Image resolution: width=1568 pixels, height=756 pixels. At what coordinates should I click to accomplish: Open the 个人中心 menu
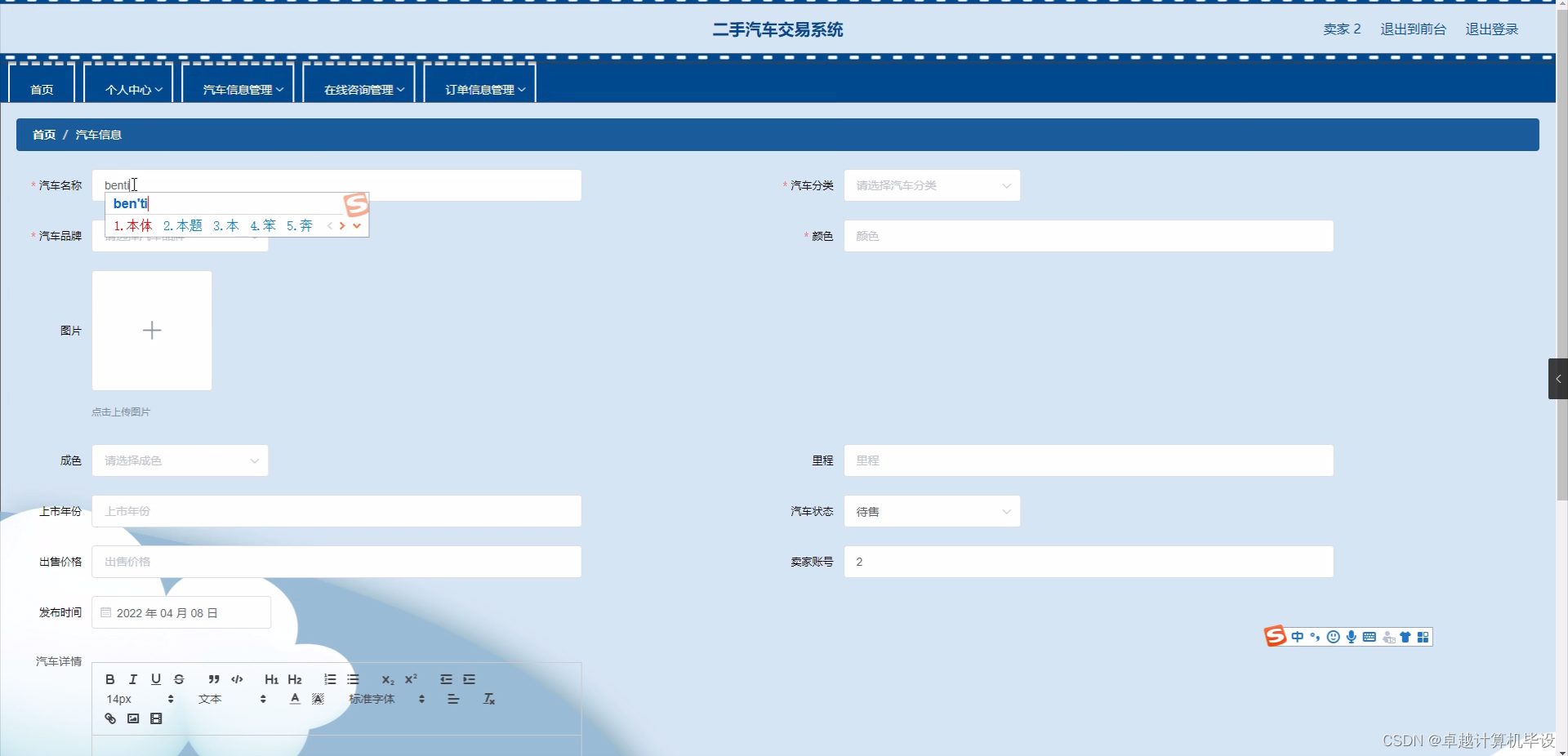[x=128, y=89]
